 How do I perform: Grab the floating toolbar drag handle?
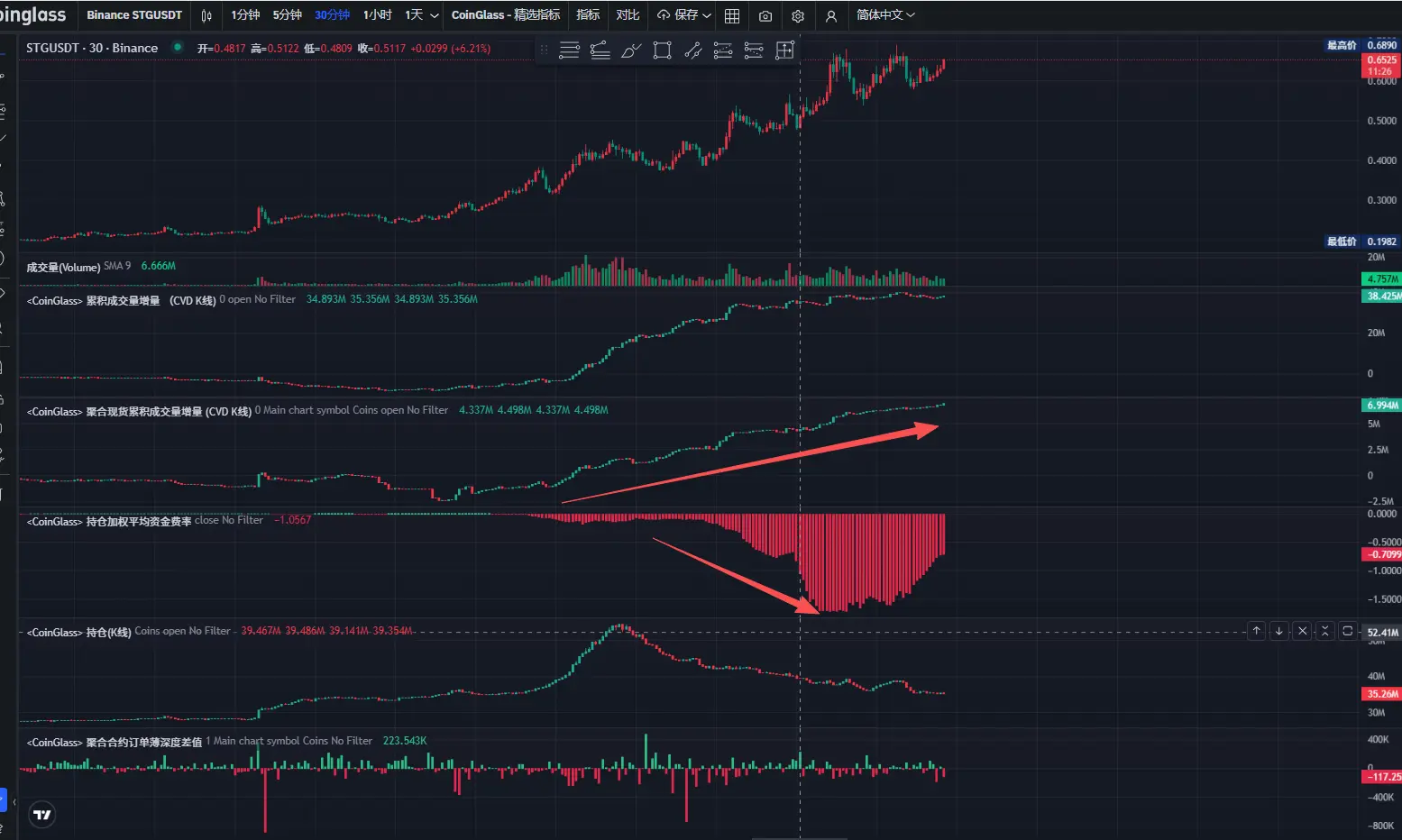[544, 50]
